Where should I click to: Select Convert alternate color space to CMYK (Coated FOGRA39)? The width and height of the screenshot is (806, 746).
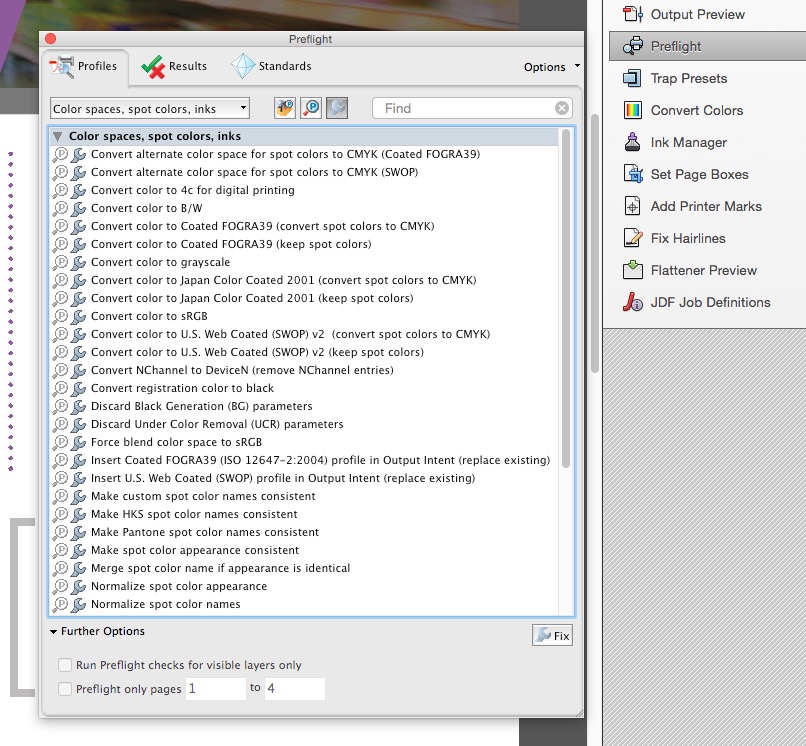pyautogui.click(x=285, y=154)
